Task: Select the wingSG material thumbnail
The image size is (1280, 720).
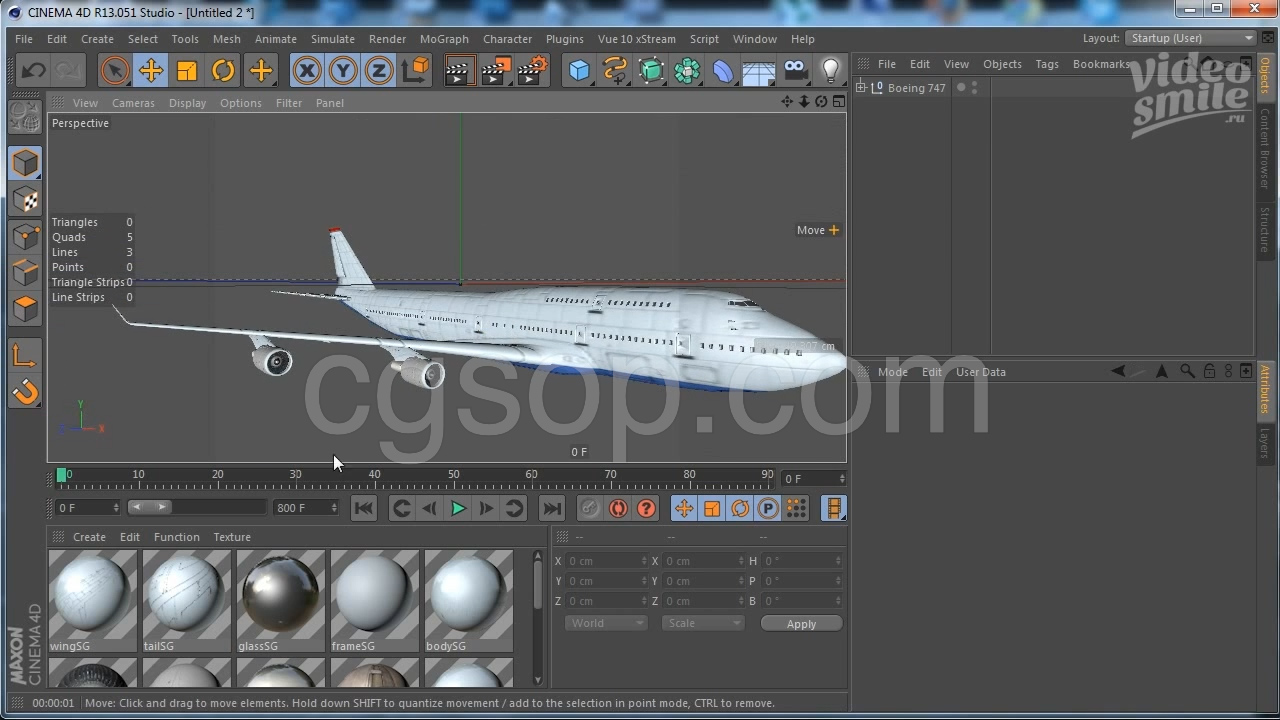Action: (92, 600)
